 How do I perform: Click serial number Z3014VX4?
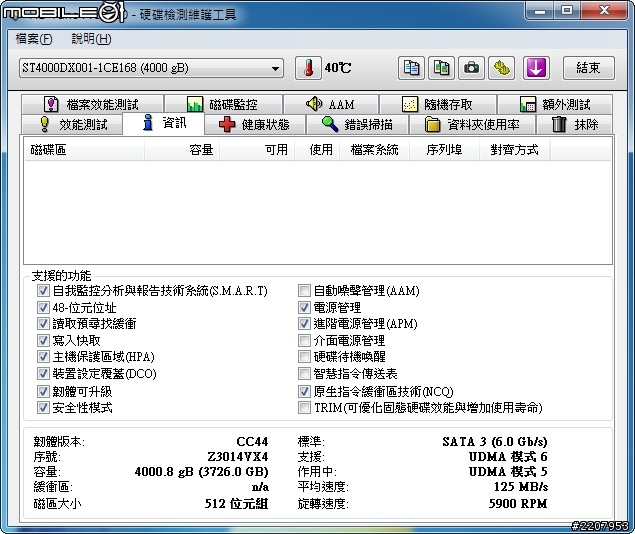pyautogui.click(x=238, y=457)
